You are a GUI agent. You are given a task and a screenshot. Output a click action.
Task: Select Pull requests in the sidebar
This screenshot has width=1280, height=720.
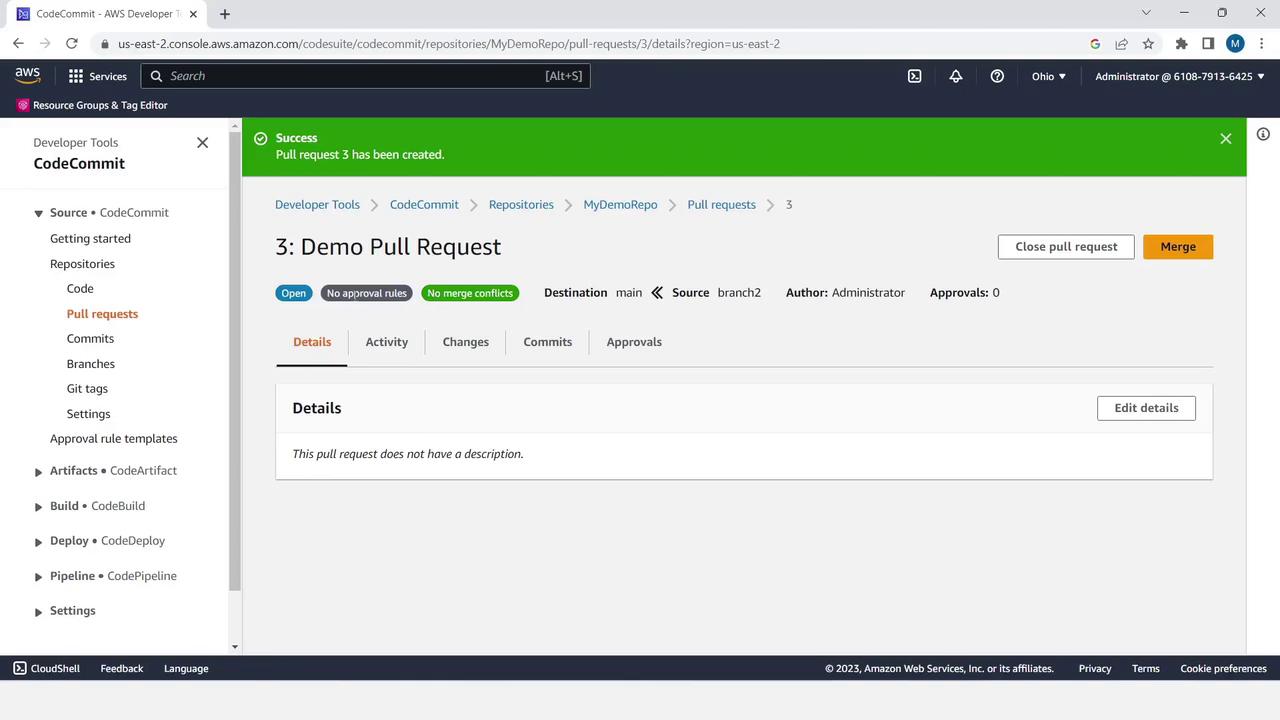coord(102,314)
